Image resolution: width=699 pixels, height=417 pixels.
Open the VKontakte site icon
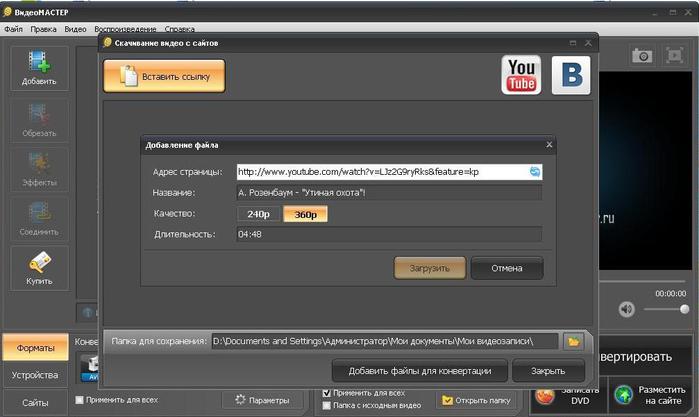coord(571,75)
